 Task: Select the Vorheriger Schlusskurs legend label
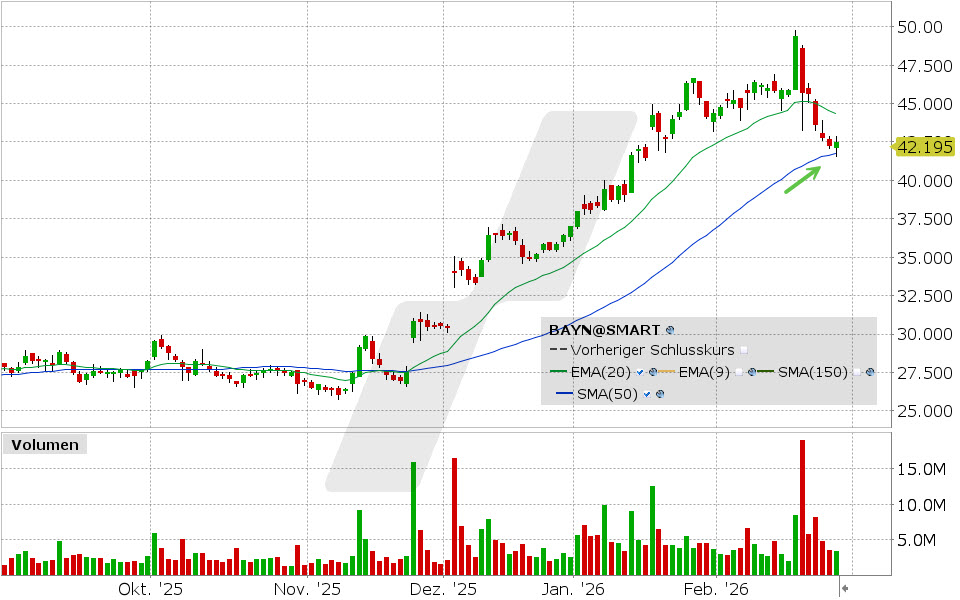point(652,350)
